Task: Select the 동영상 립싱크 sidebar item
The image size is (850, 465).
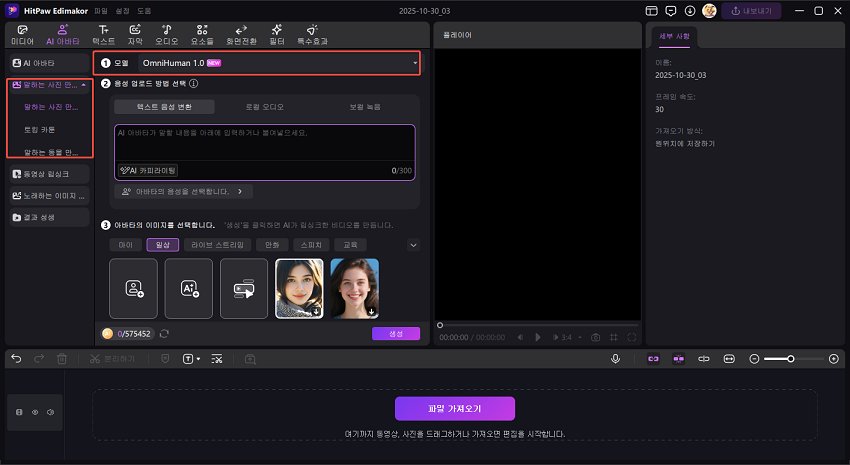Action: point(49,174)
